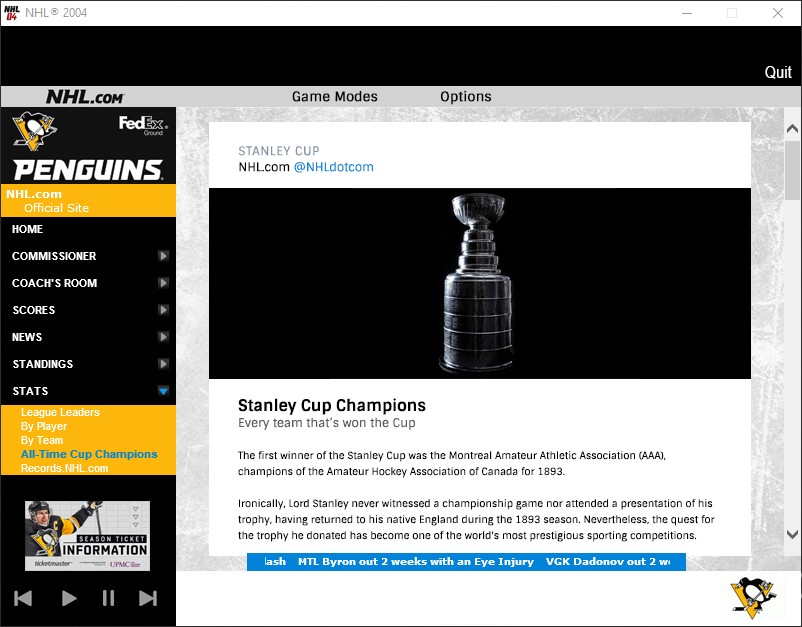
Task: Open Records.NHL.com link
Action: (64, 468)
